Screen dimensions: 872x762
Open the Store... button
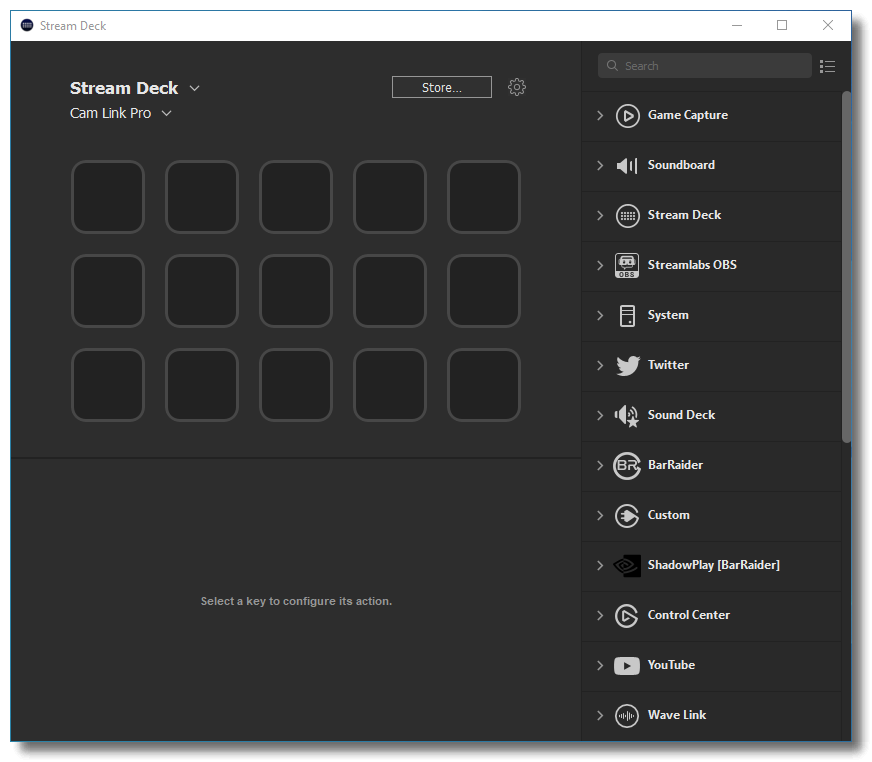tap(442, 87)
